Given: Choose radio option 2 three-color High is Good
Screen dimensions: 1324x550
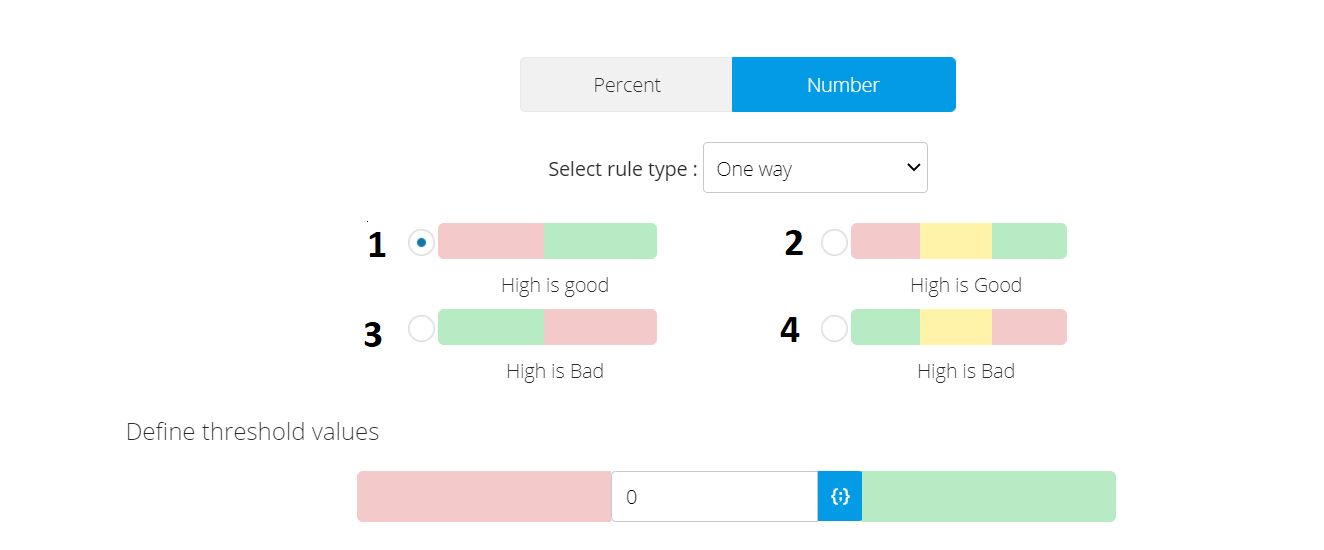Looking at the screenshot, I should (x=834, y=242).
